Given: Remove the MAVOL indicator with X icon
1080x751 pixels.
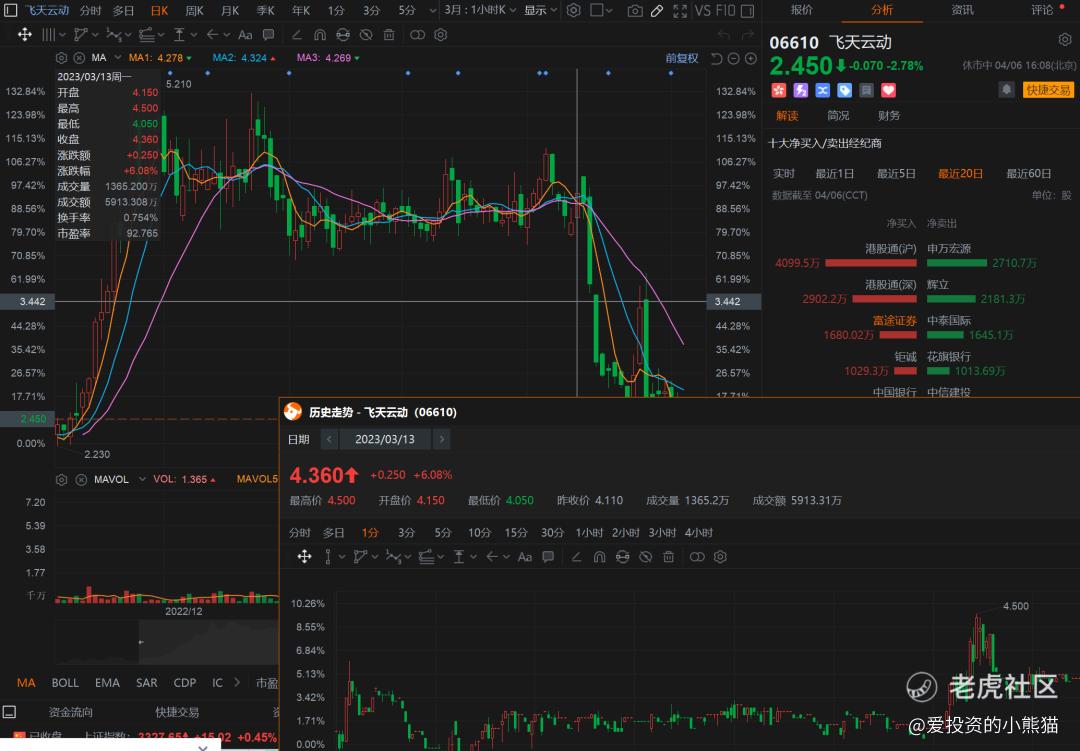Looking at the screenshot, I should [x=81, y=480].
